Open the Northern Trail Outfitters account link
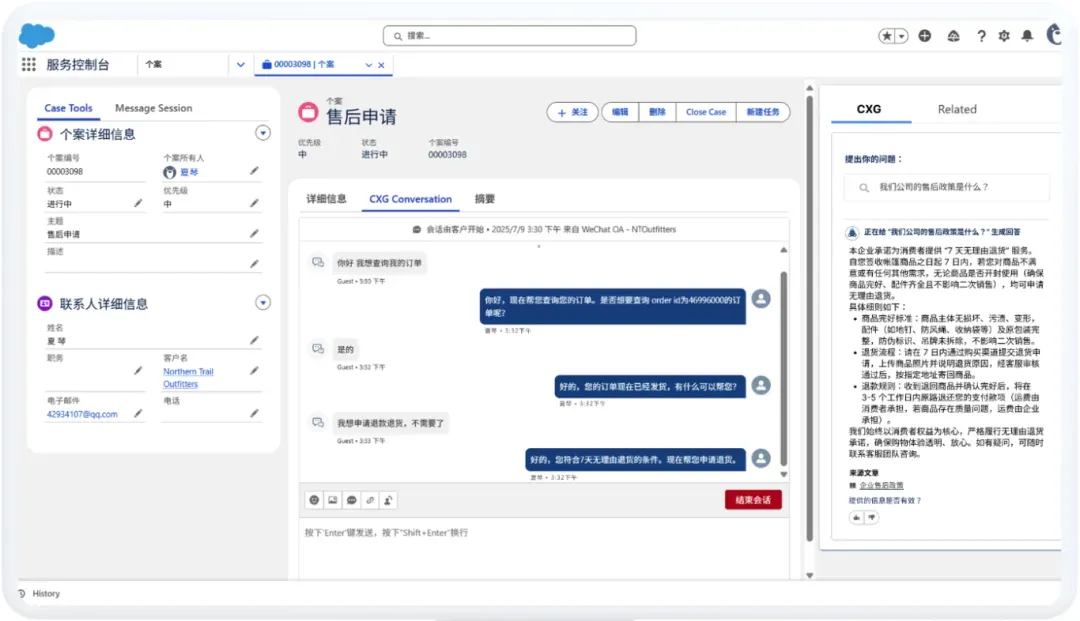The width and height of the screenshot is (1080, 621). coord(188,377)
